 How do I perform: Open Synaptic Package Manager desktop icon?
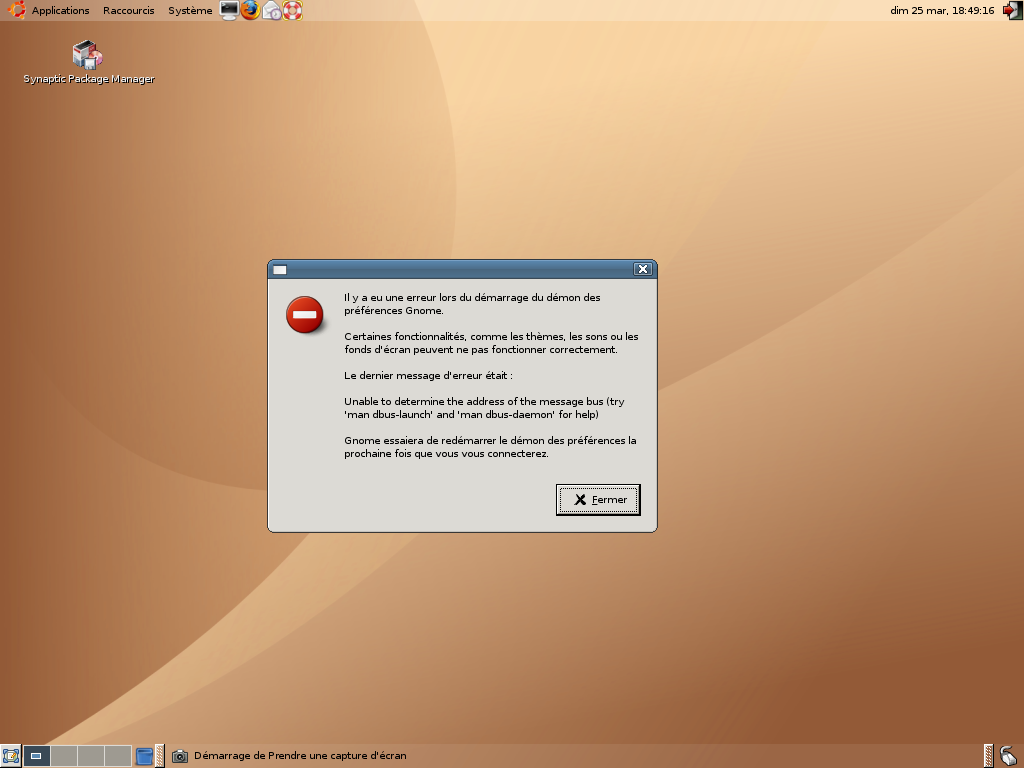point(88,63)
